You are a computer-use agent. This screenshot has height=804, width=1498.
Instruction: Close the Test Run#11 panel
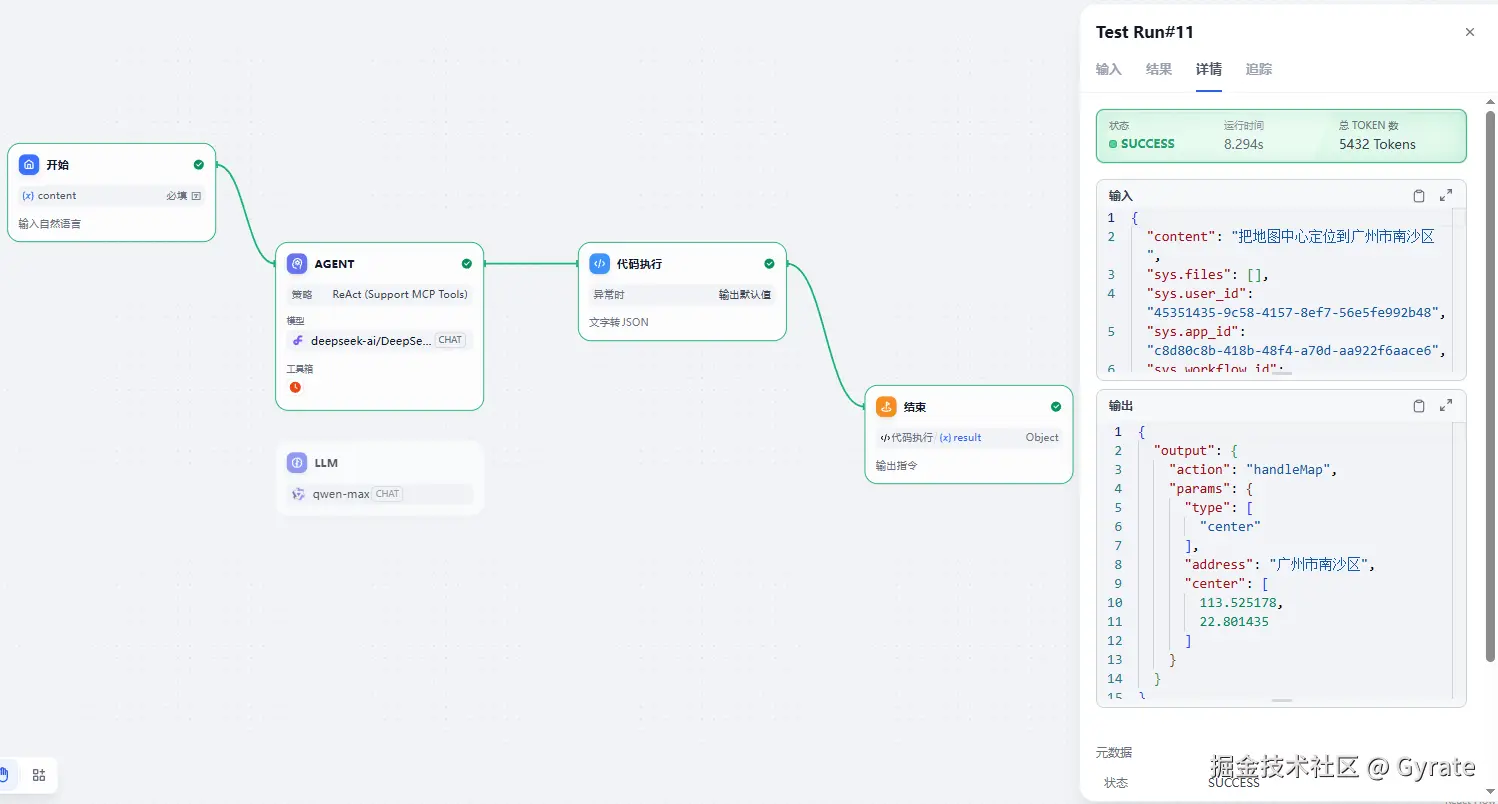click(x=1469, y=33)
